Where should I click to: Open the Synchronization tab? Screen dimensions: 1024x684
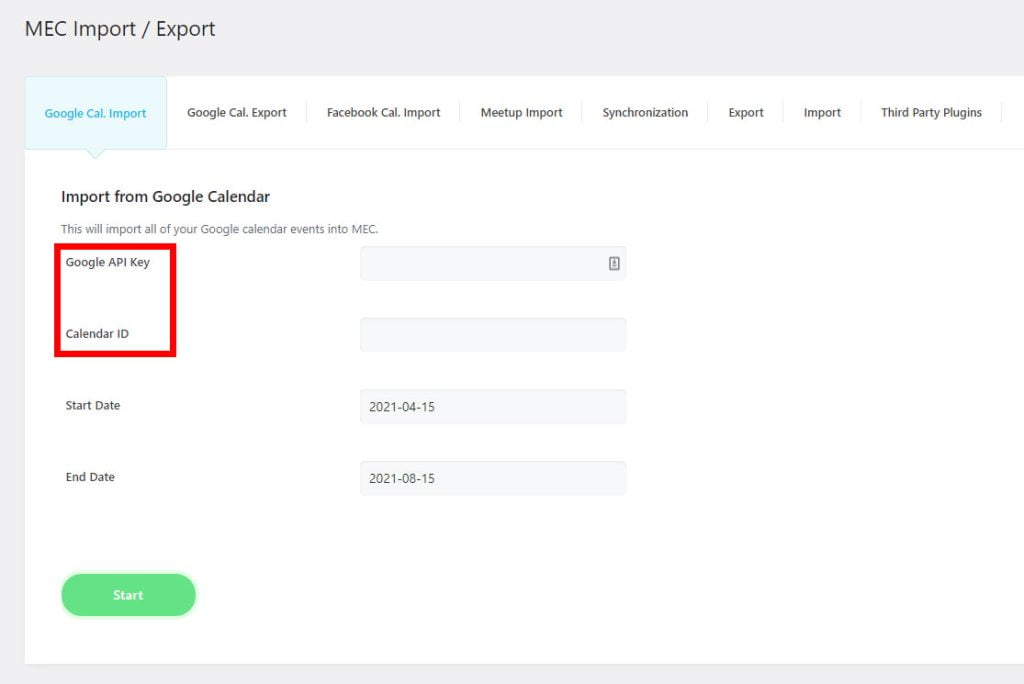[x=644, y=112]
